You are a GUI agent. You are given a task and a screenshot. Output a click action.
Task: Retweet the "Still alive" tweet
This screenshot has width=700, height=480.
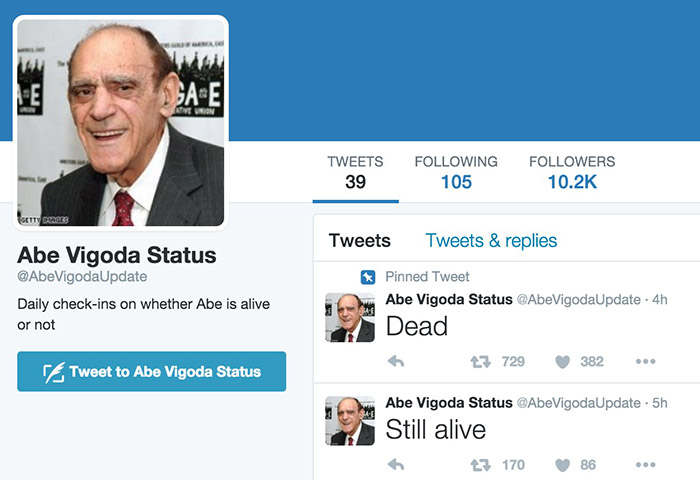point(481,465)
